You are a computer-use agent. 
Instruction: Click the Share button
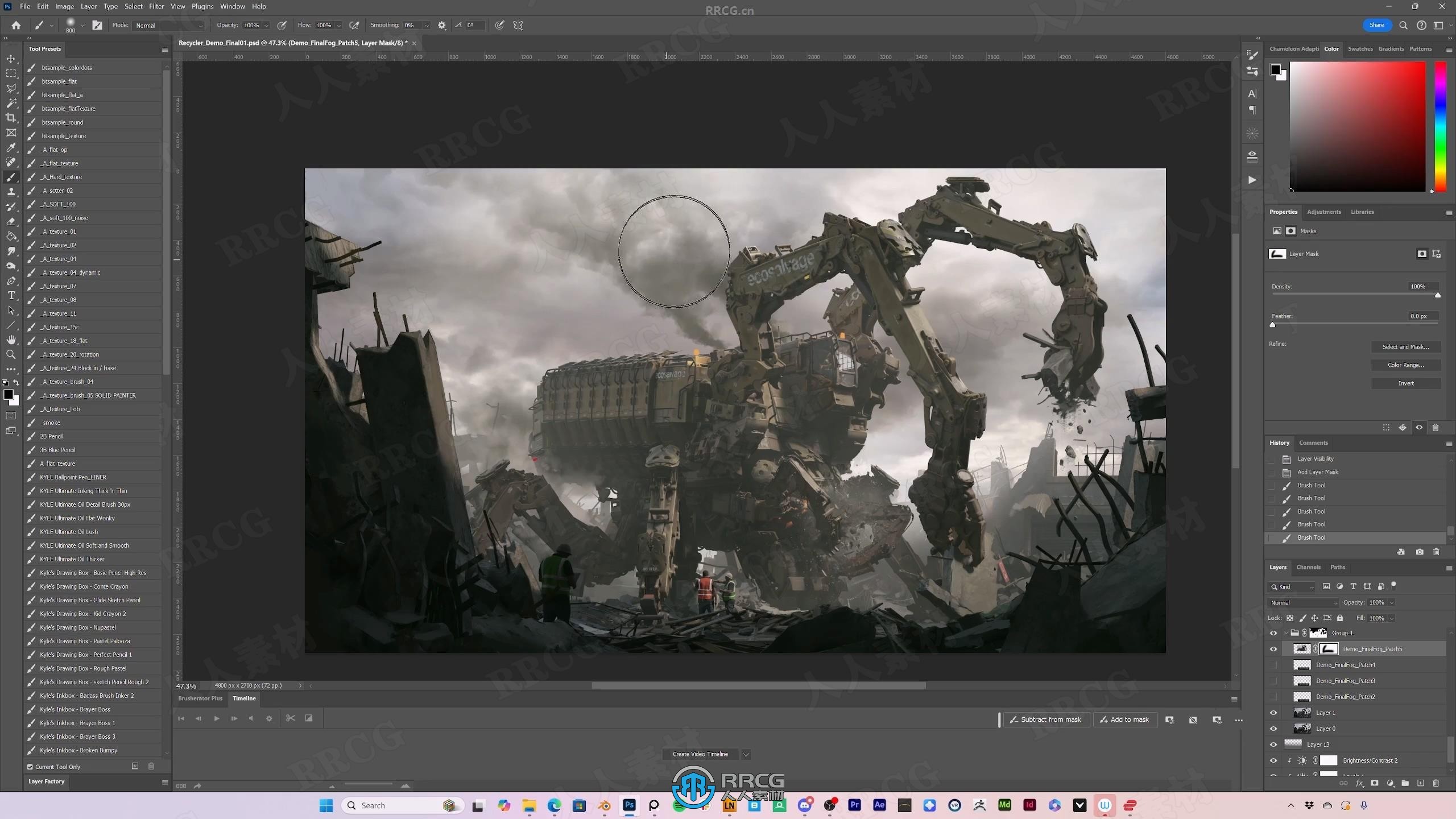click(x=1377, y=25)
